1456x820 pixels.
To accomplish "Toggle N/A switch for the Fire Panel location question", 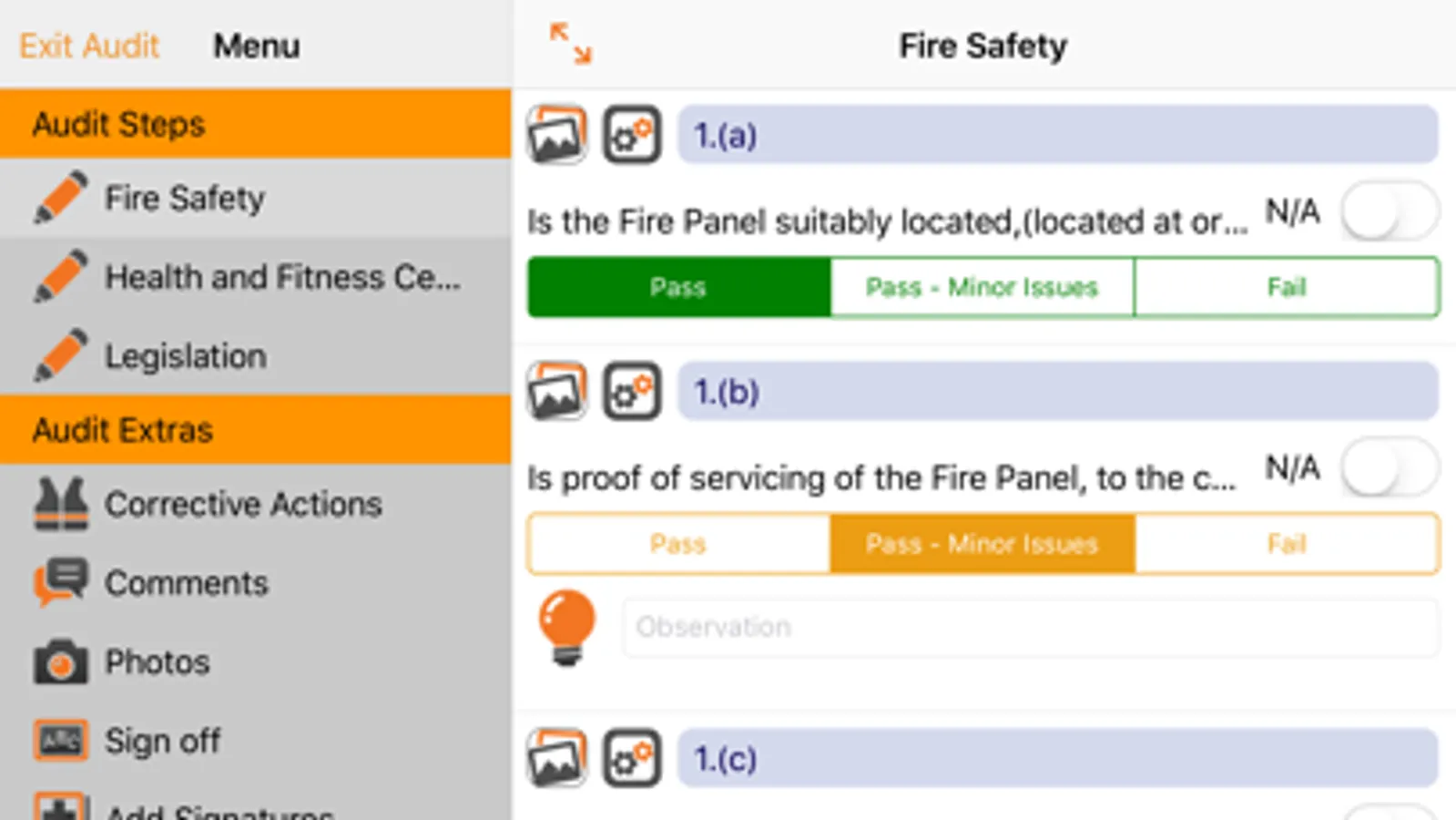I will (x=1389, y=211).
